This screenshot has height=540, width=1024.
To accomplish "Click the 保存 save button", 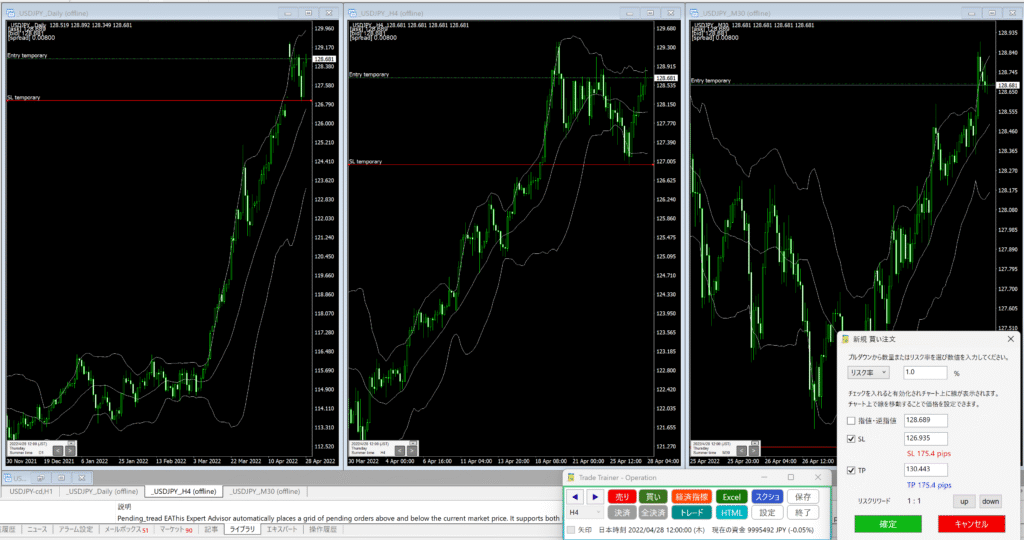I will tap(803, 497).
